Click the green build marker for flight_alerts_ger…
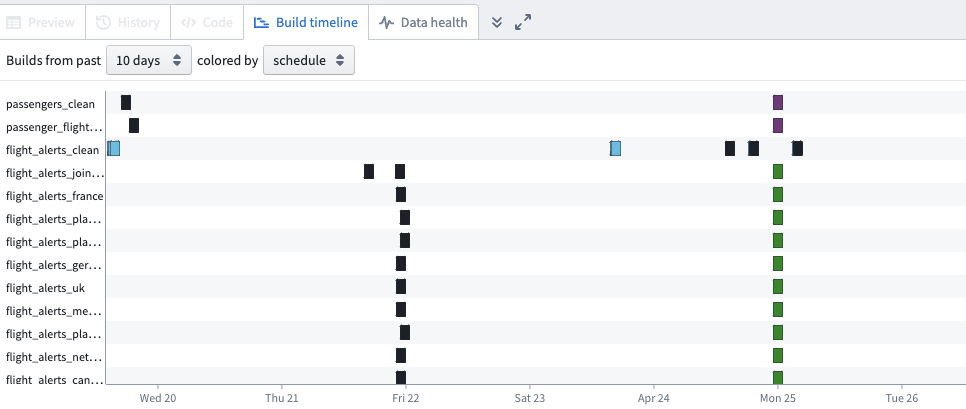 point(777,264)
